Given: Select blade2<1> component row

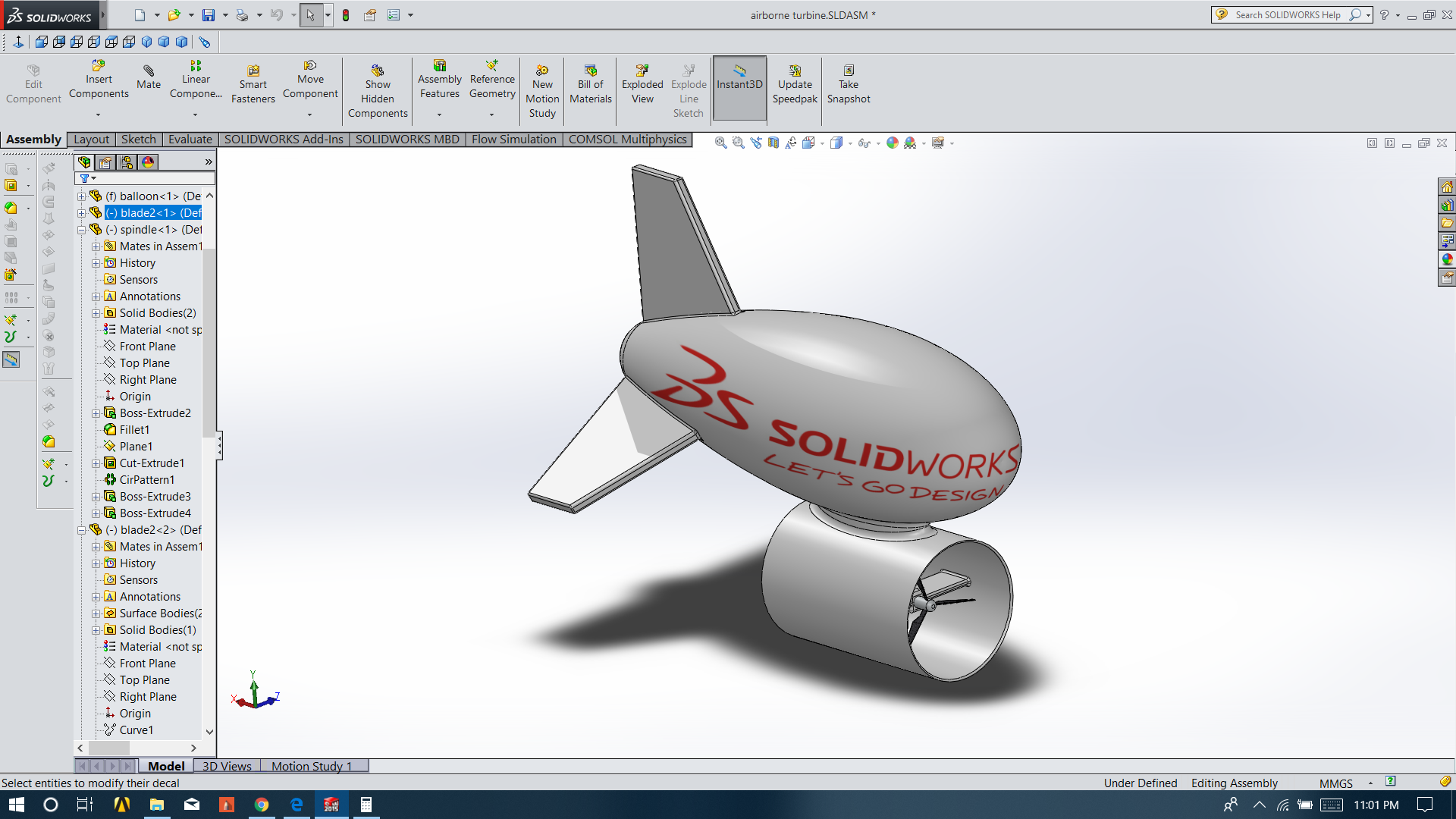Looking at the screenshot, I should point(152,213).
